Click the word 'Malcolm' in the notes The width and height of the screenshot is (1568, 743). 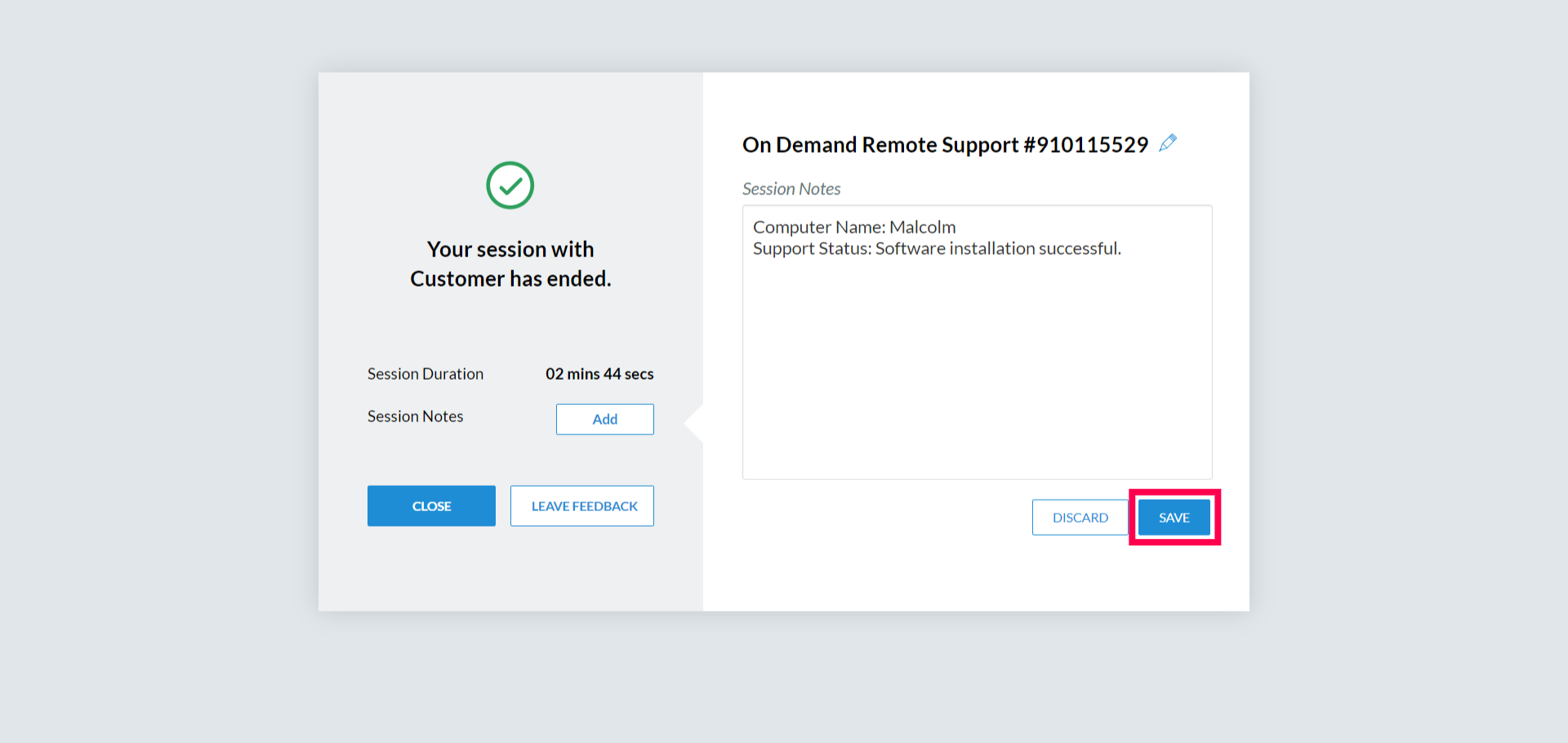pyautogui.click(x=922, y=227)
